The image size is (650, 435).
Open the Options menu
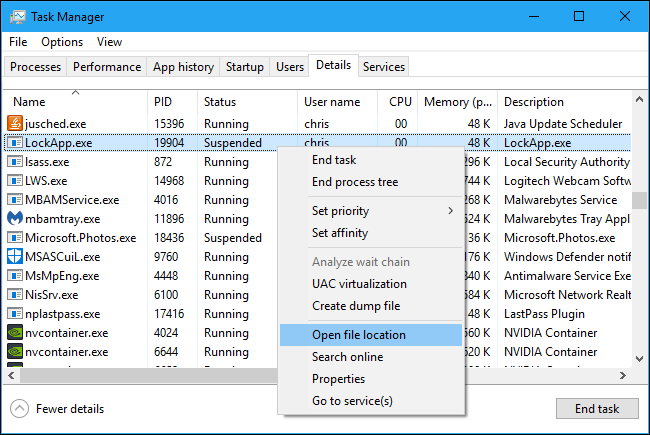tap(62, 42)
